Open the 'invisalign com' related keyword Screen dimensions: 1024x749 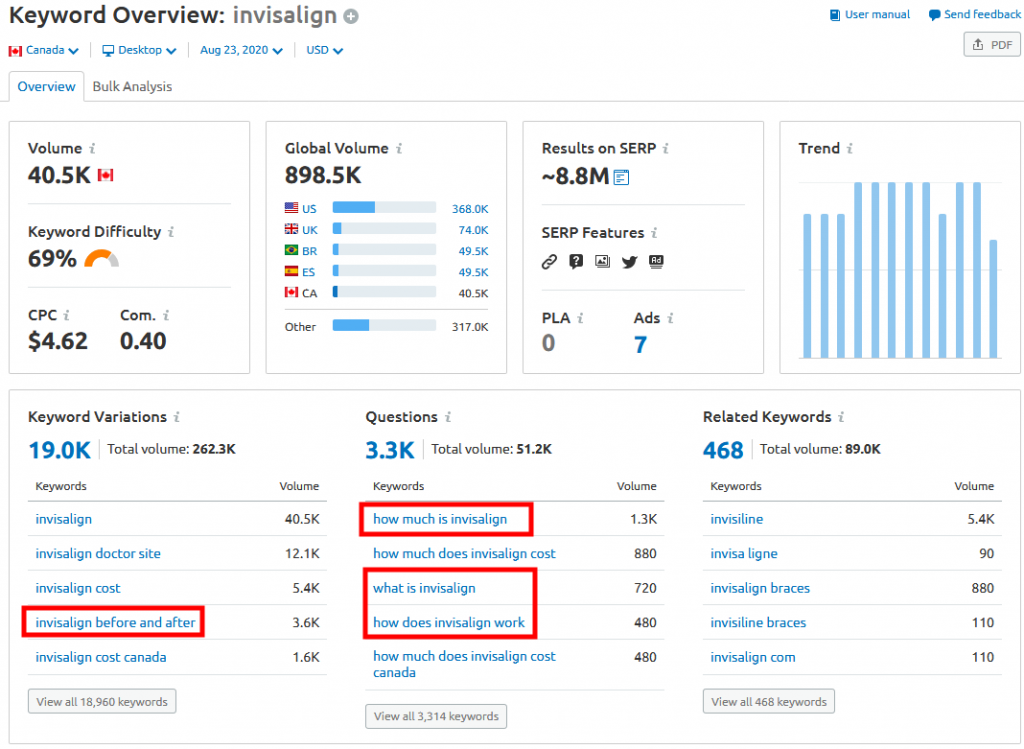click(753, 658)
